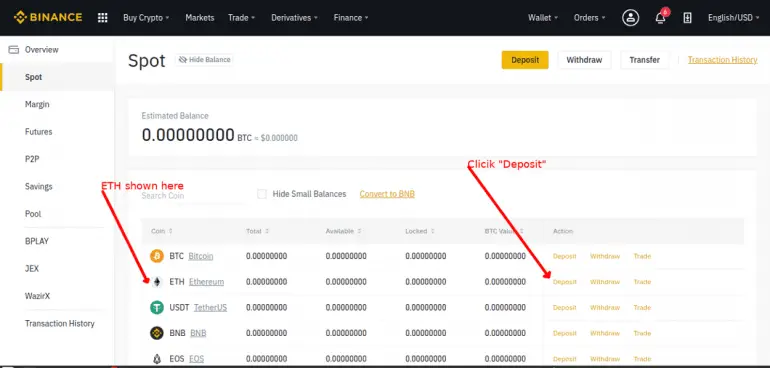
Task: Select BPLAY in the sidebar
Action: [37, 241]
